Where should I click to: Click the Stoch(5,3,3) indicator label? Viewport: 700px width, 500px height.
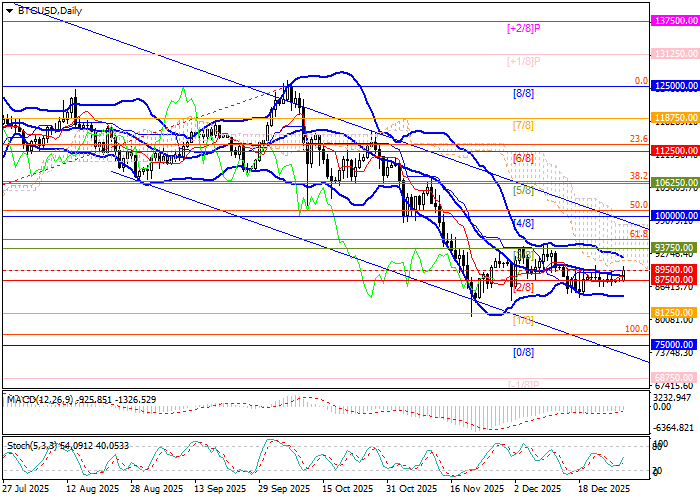point(32,446)
